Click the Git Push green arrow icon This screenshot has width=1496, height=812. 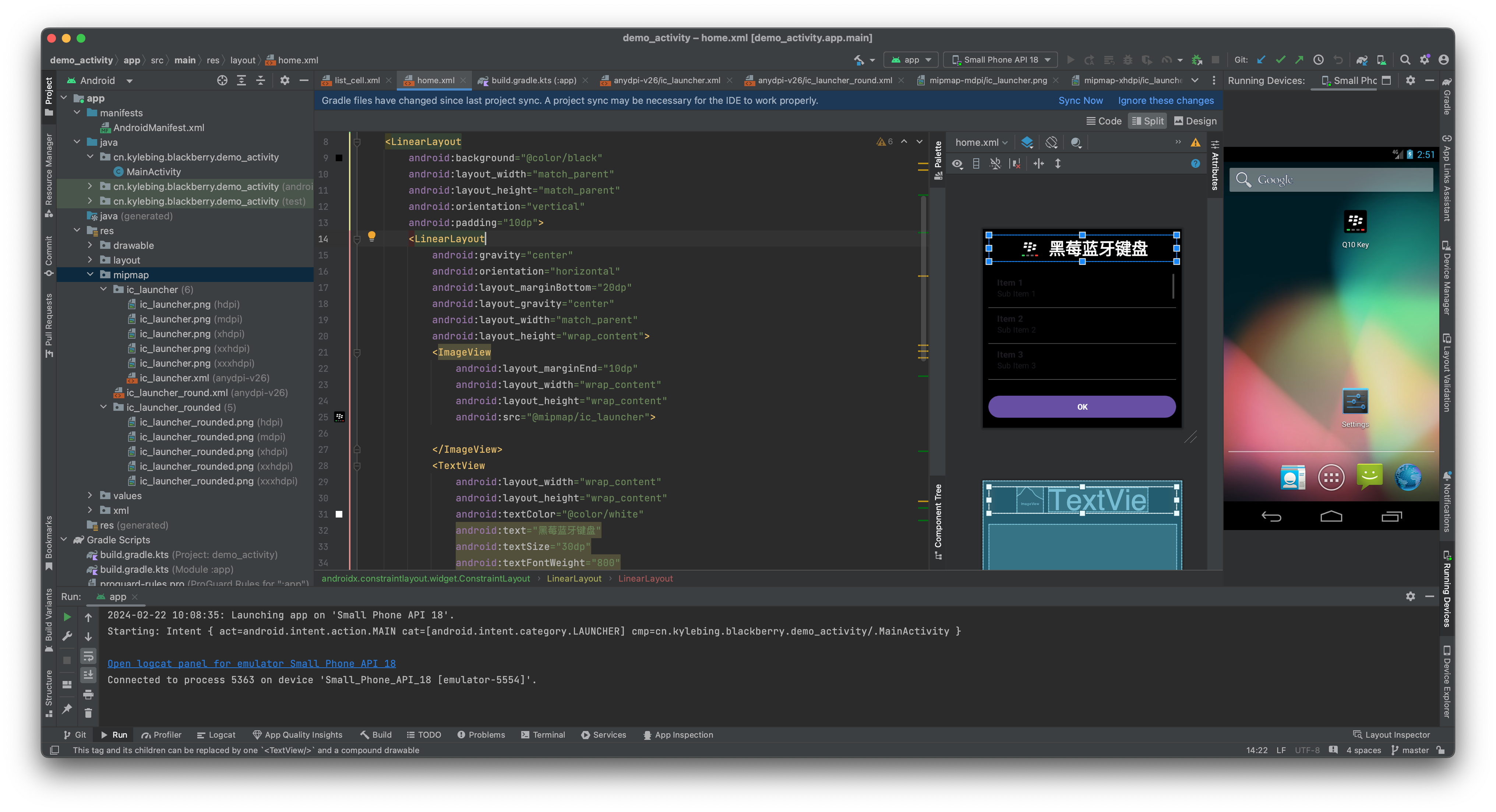coord(1299,60)
